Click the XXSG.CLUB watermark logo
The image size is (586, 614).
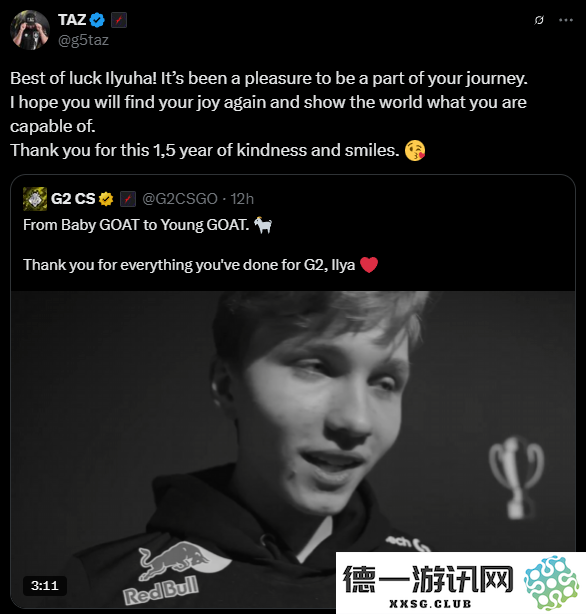click(461, 583)
